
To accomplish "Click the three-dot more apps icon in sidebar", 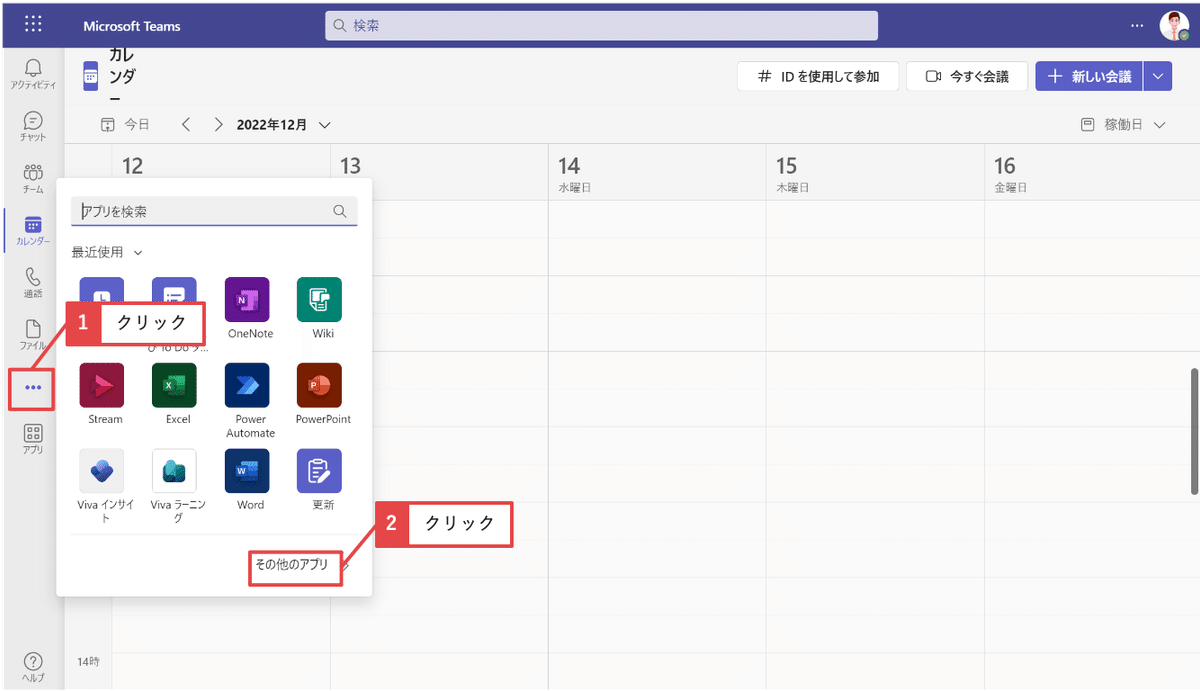I will tap(33, 388).
